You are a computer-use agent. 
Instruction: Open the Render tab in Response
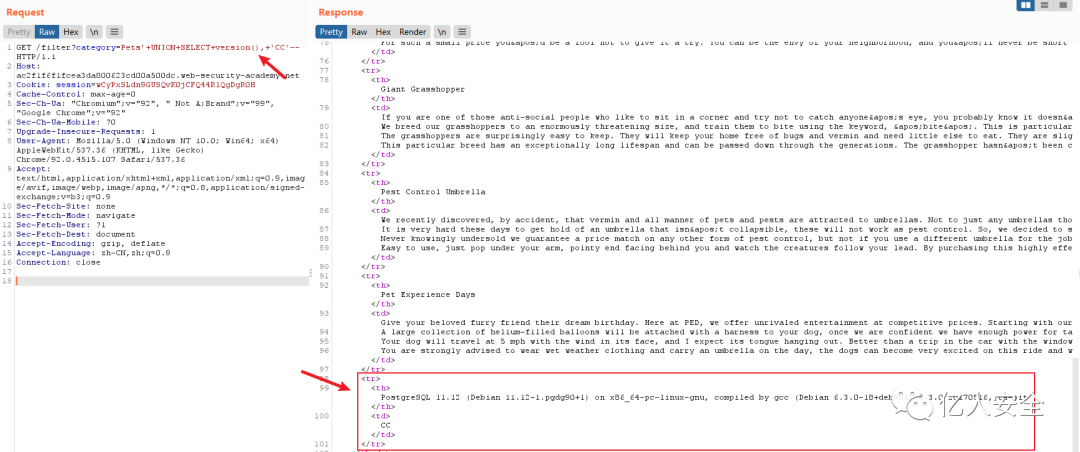pyautogui.click(x=413, y=32)
